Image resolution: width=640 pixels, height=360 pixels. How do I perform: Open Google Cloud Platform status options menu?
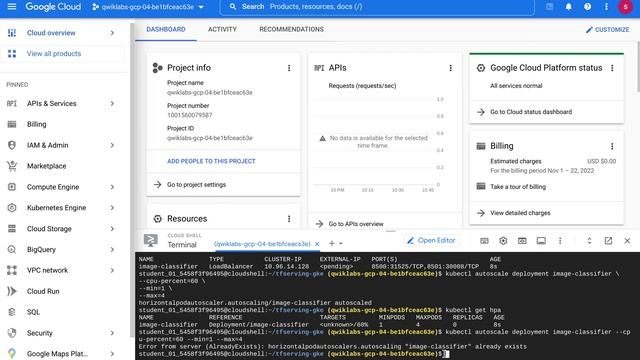[612, 68]
